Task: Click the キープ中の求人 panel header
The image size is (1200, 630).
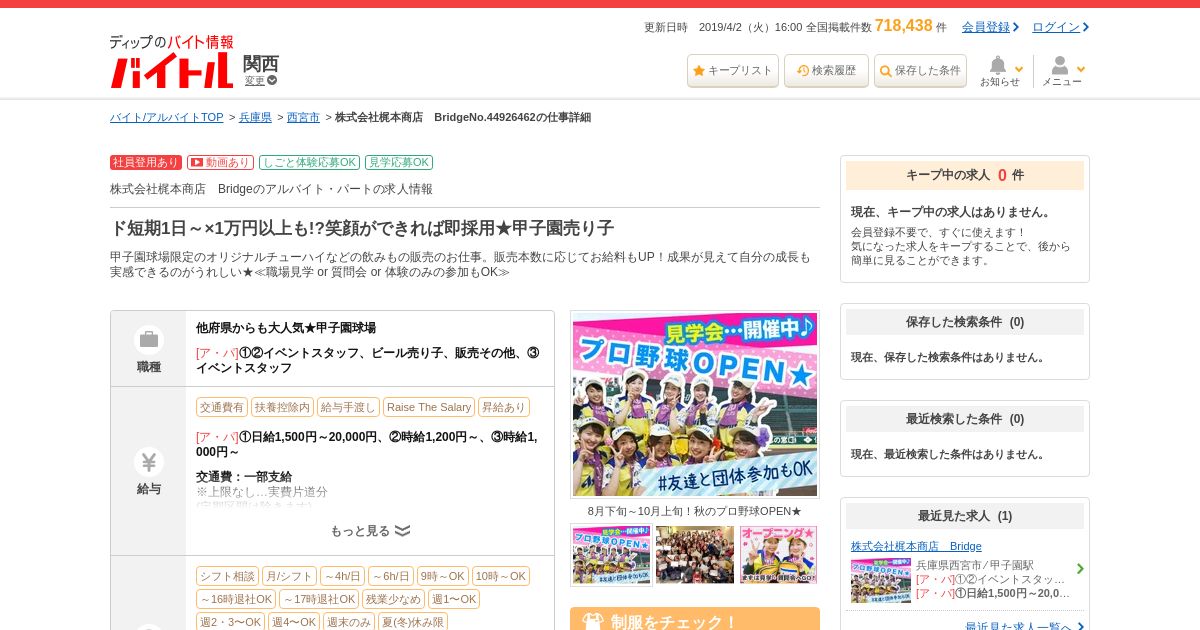Action: 965,175
